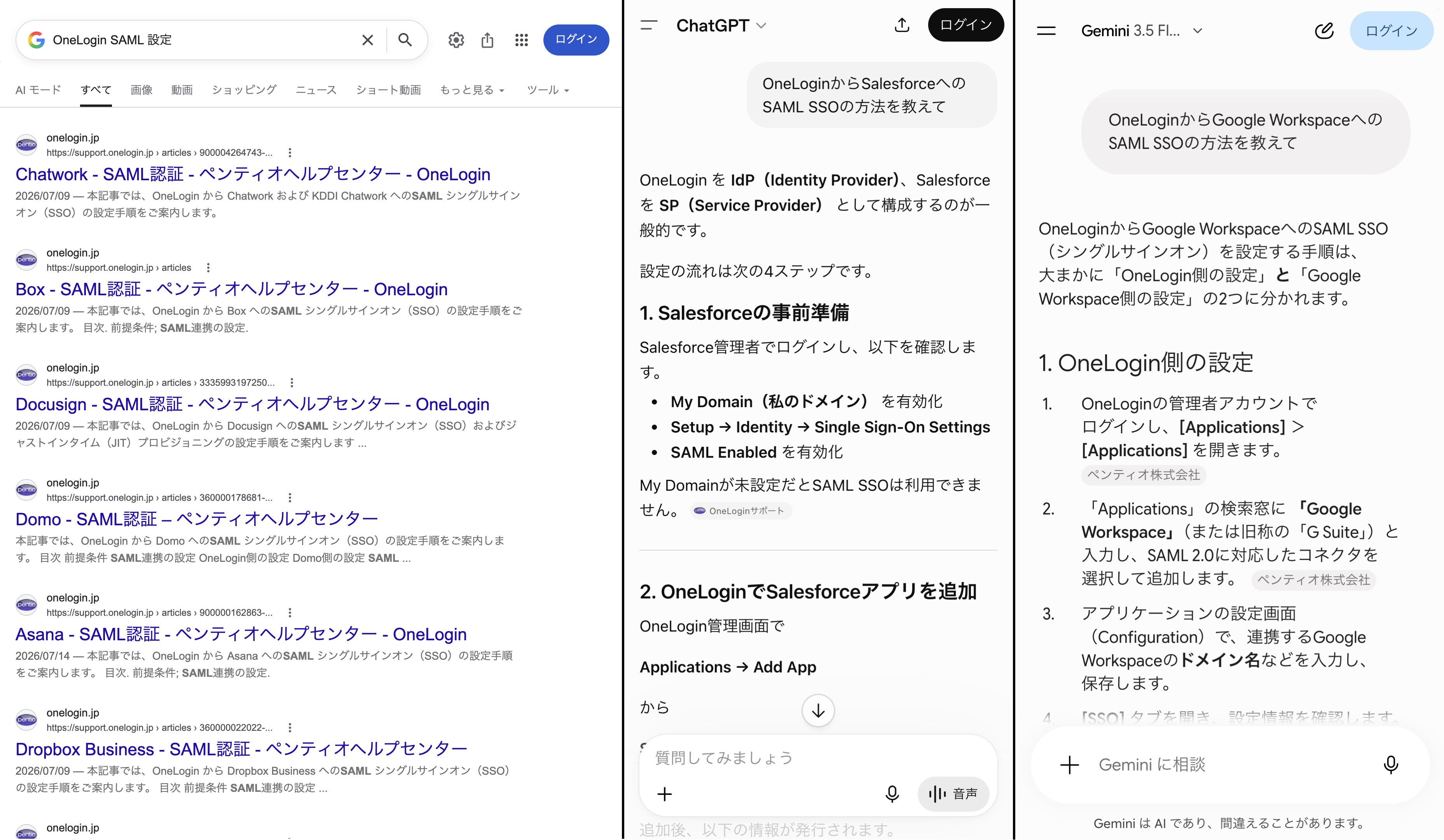The image size is (1444, 840).
Task: Open the Asana - SAML認証 result link
Action: 241,634
